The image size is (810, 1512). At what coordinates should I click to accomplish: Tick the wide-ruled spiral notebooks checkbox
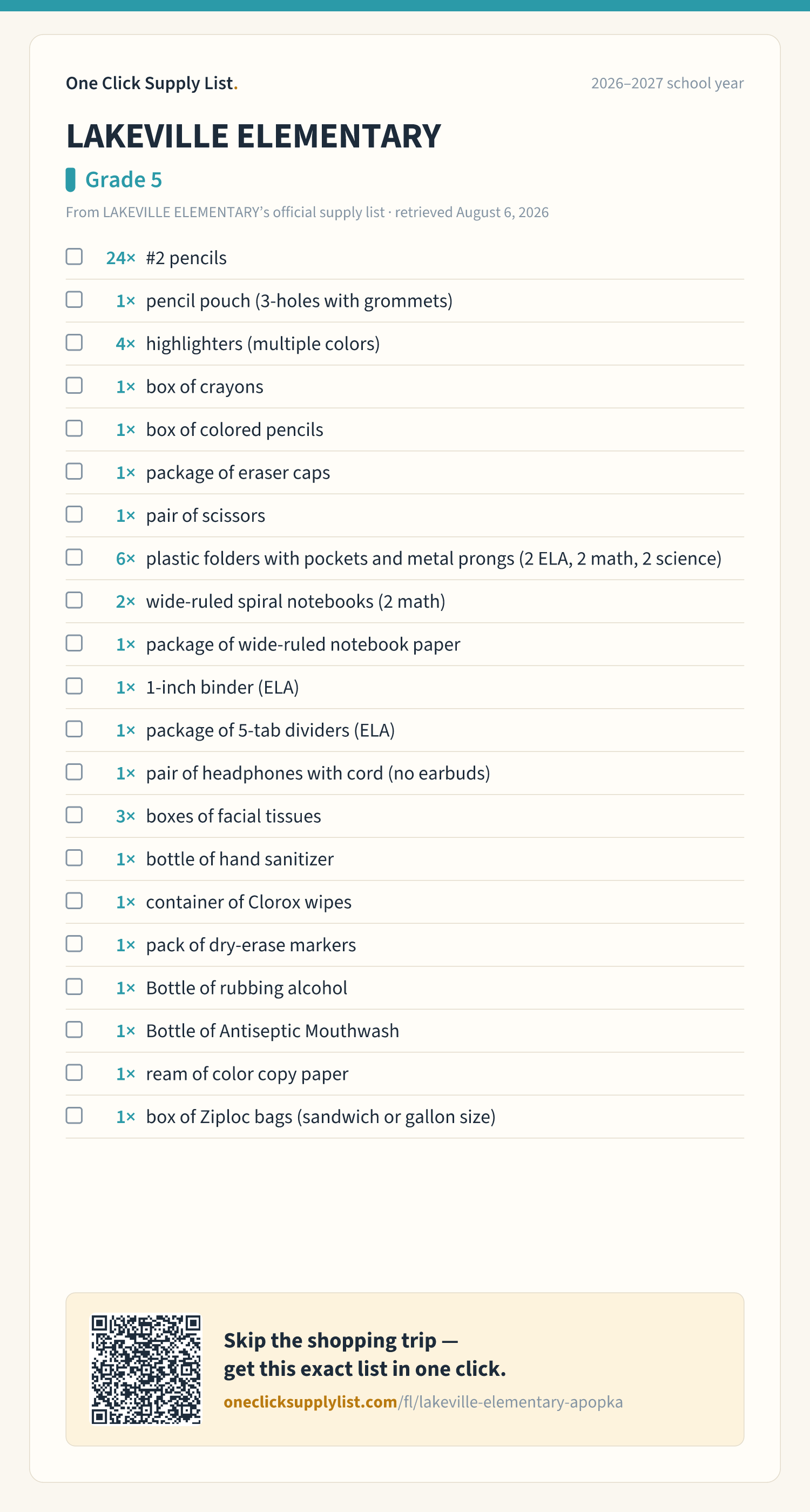(74, 601)
